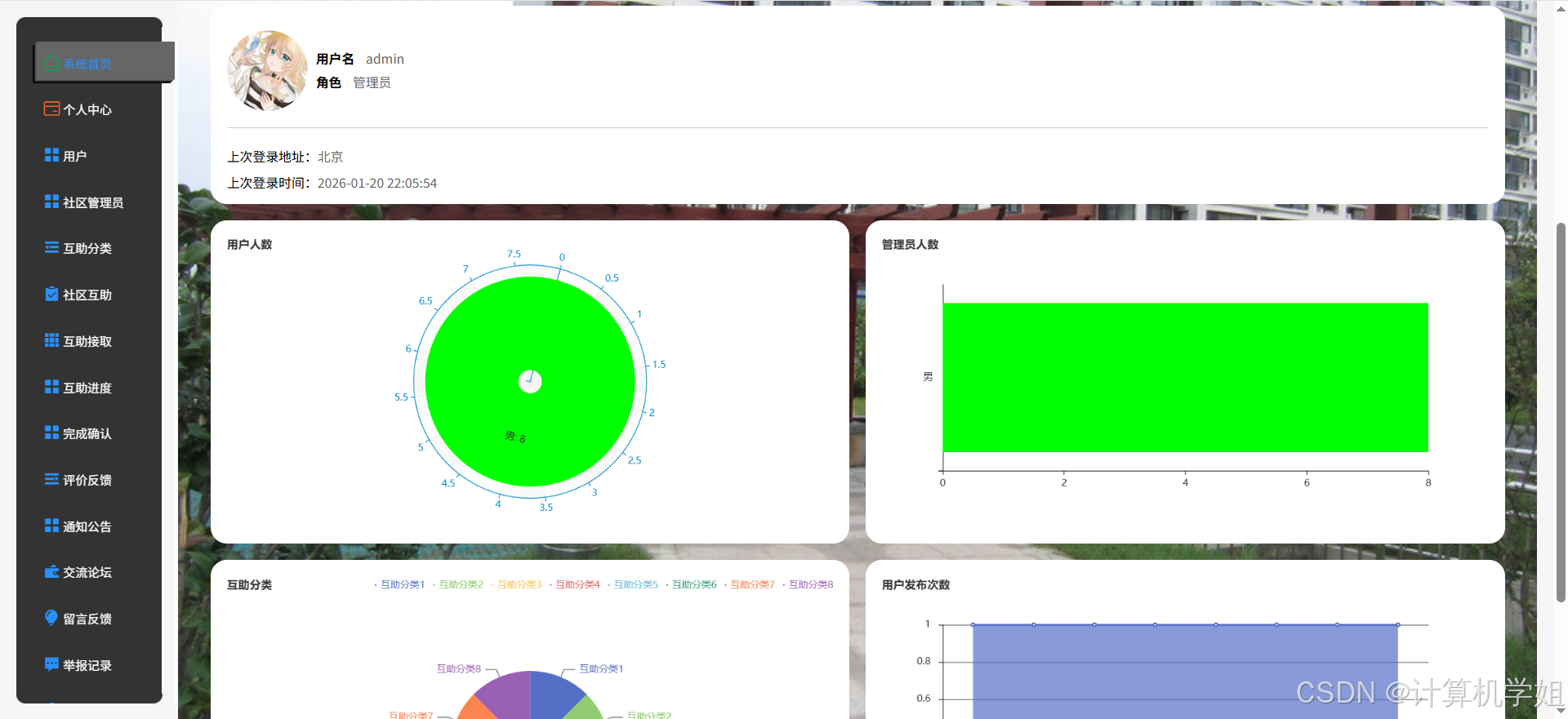
Task: Click the 男 axis label on bar chart
Action: [x=928, y=376]
